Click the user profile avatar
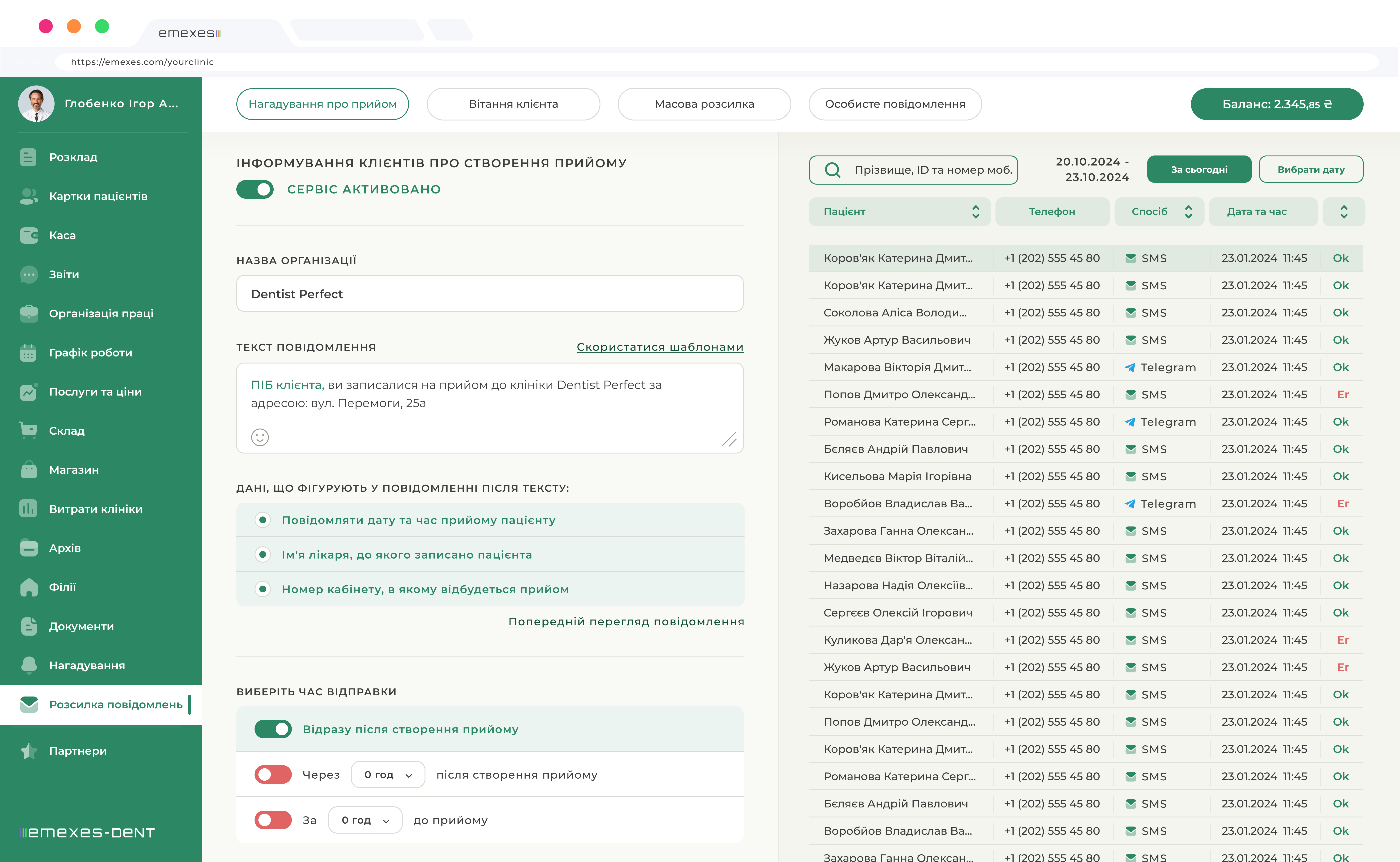 [36, 104]
